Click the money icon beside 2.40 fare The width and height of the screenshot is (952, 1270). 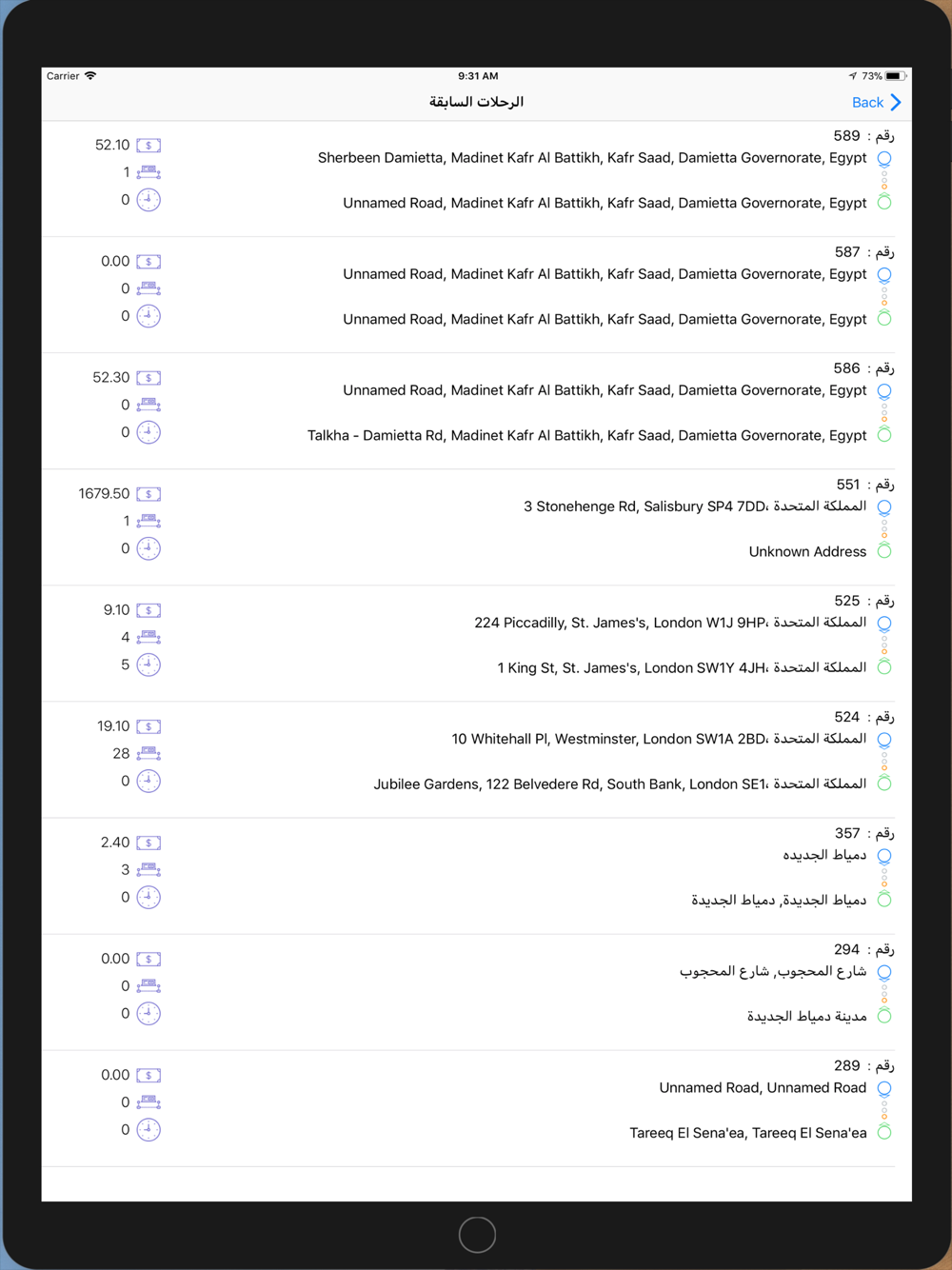tap(149, 843)
